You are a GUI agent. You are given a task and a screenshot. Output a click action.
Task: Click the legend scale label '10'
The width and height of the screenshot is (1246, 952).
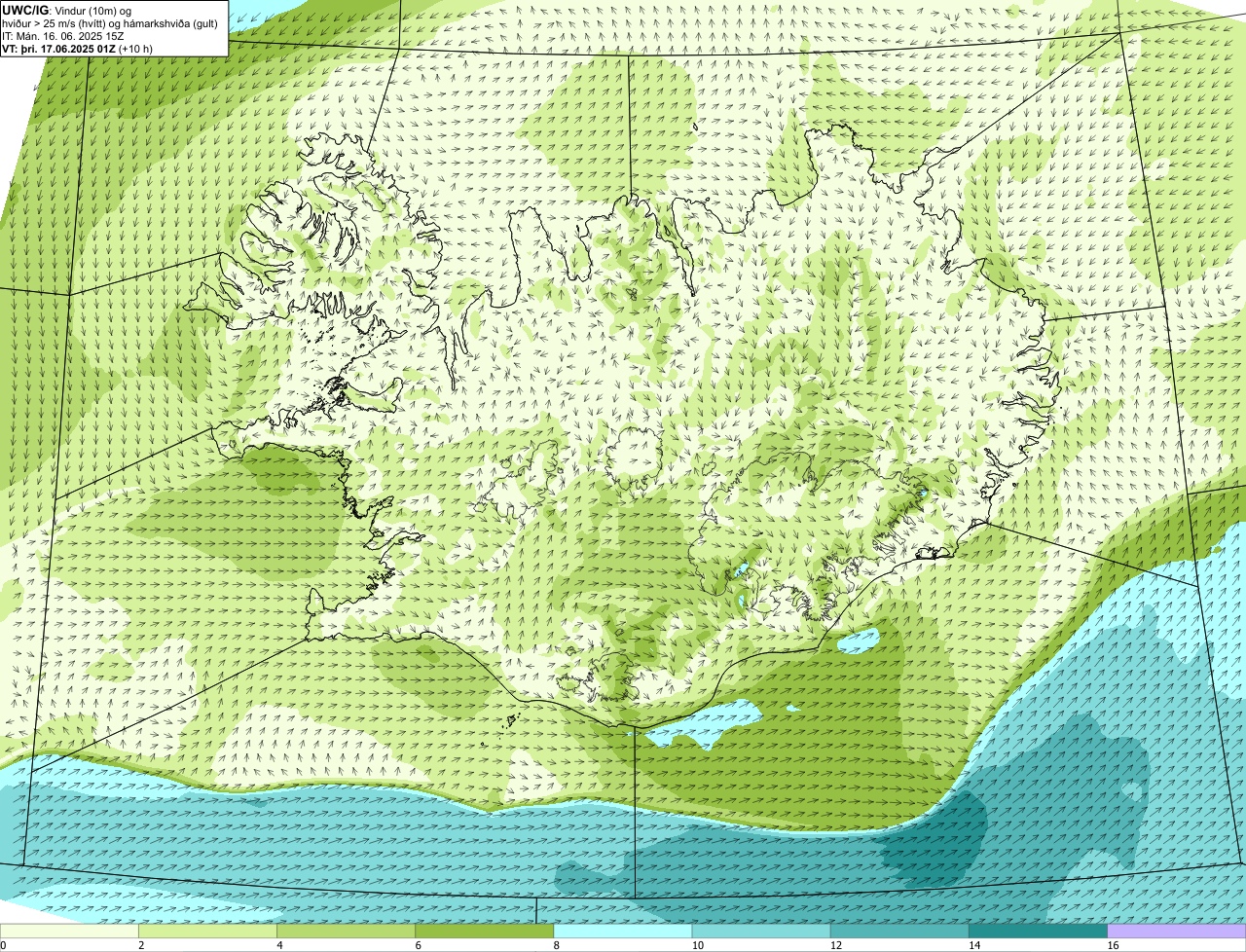click(x=697, y=945)
